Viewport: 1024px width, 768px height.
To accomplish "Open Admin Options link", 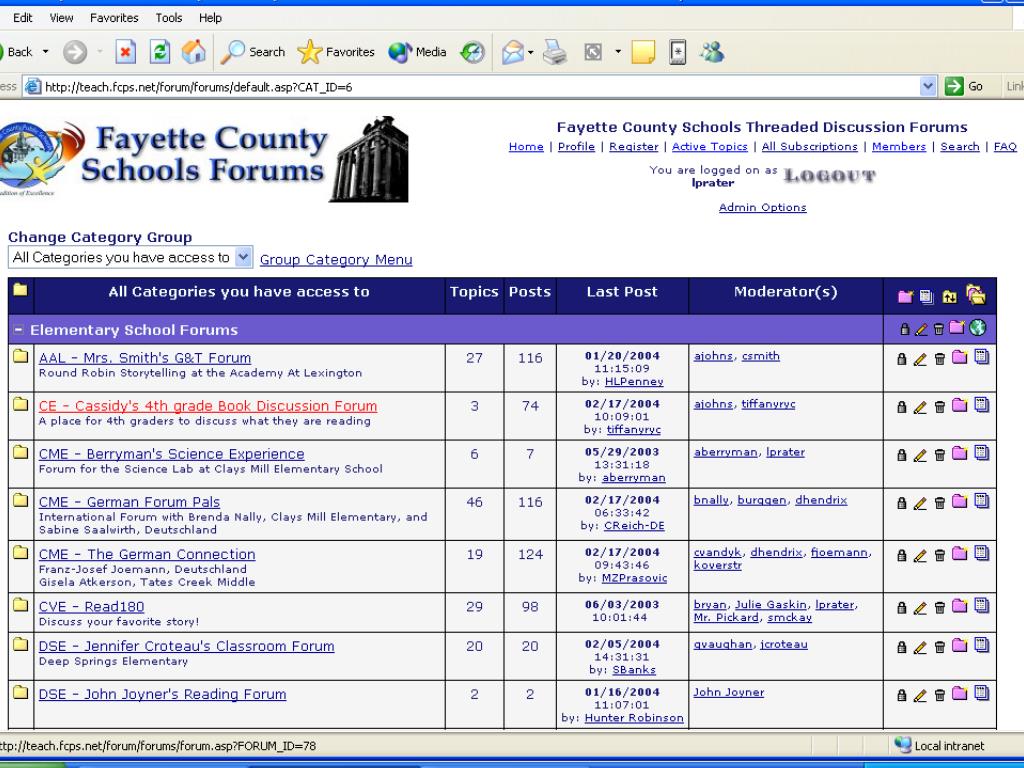I will pos(762,208).
